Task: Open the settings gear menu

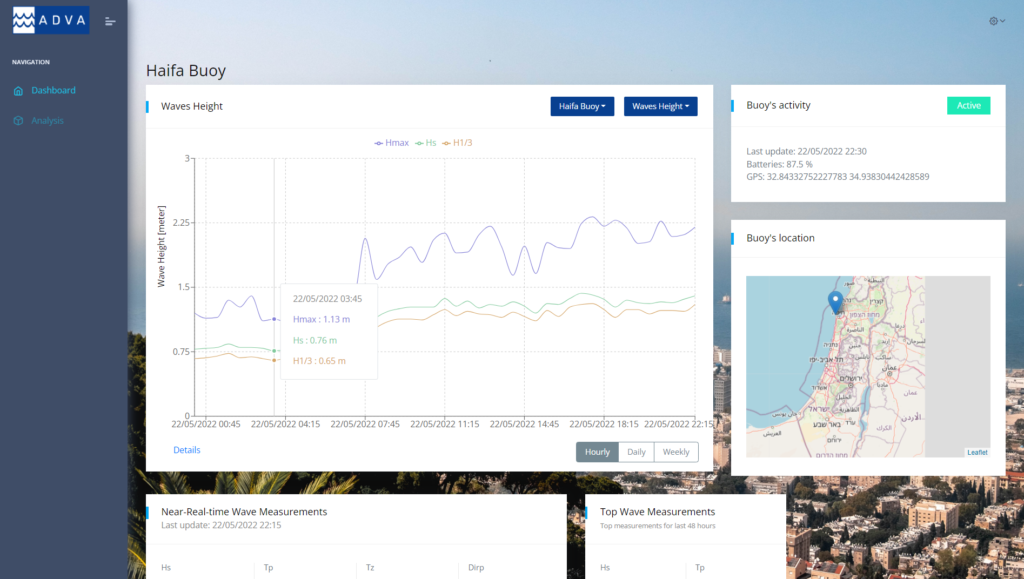Action: (995, 21)
